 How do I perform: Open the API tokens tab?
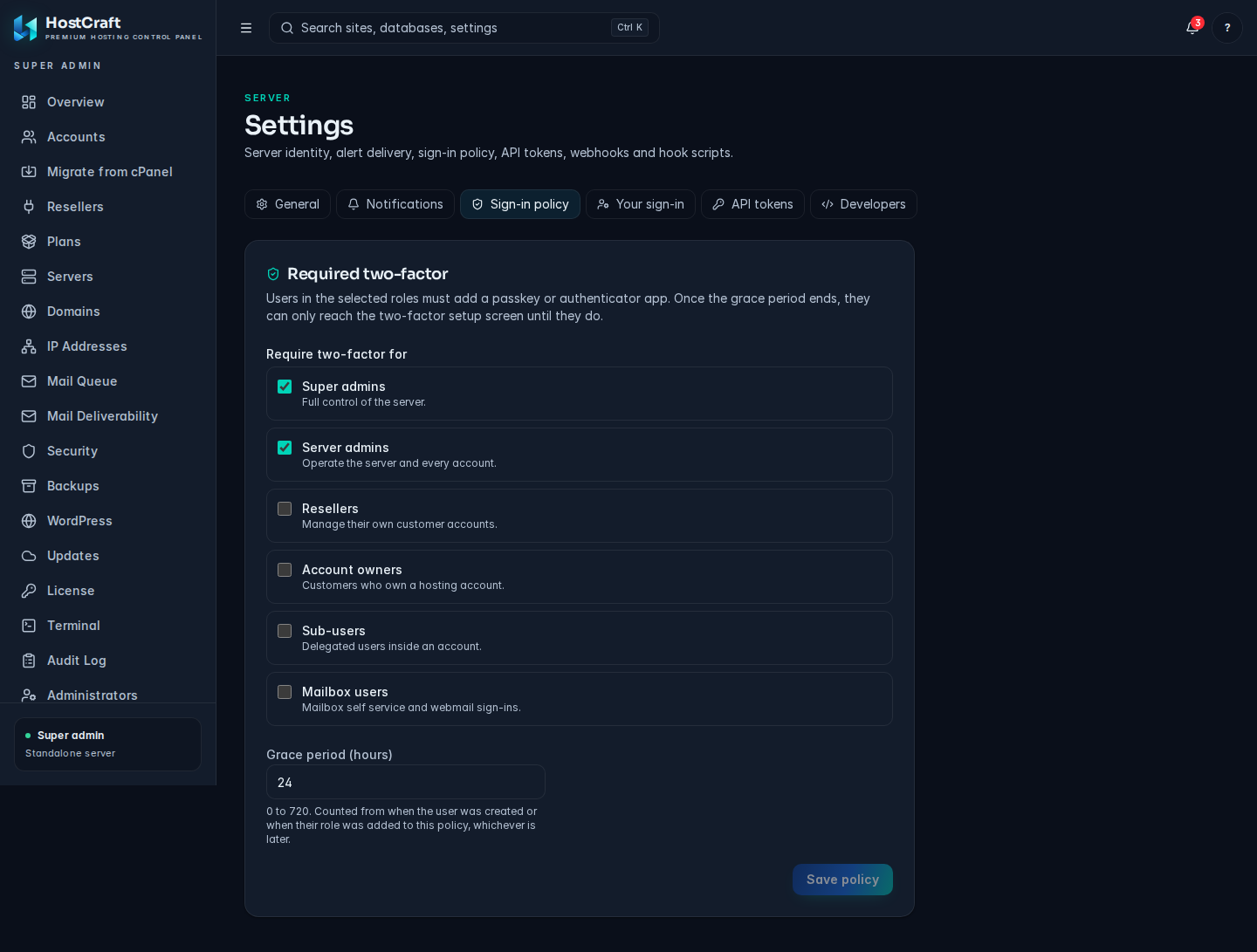(752, 204)
